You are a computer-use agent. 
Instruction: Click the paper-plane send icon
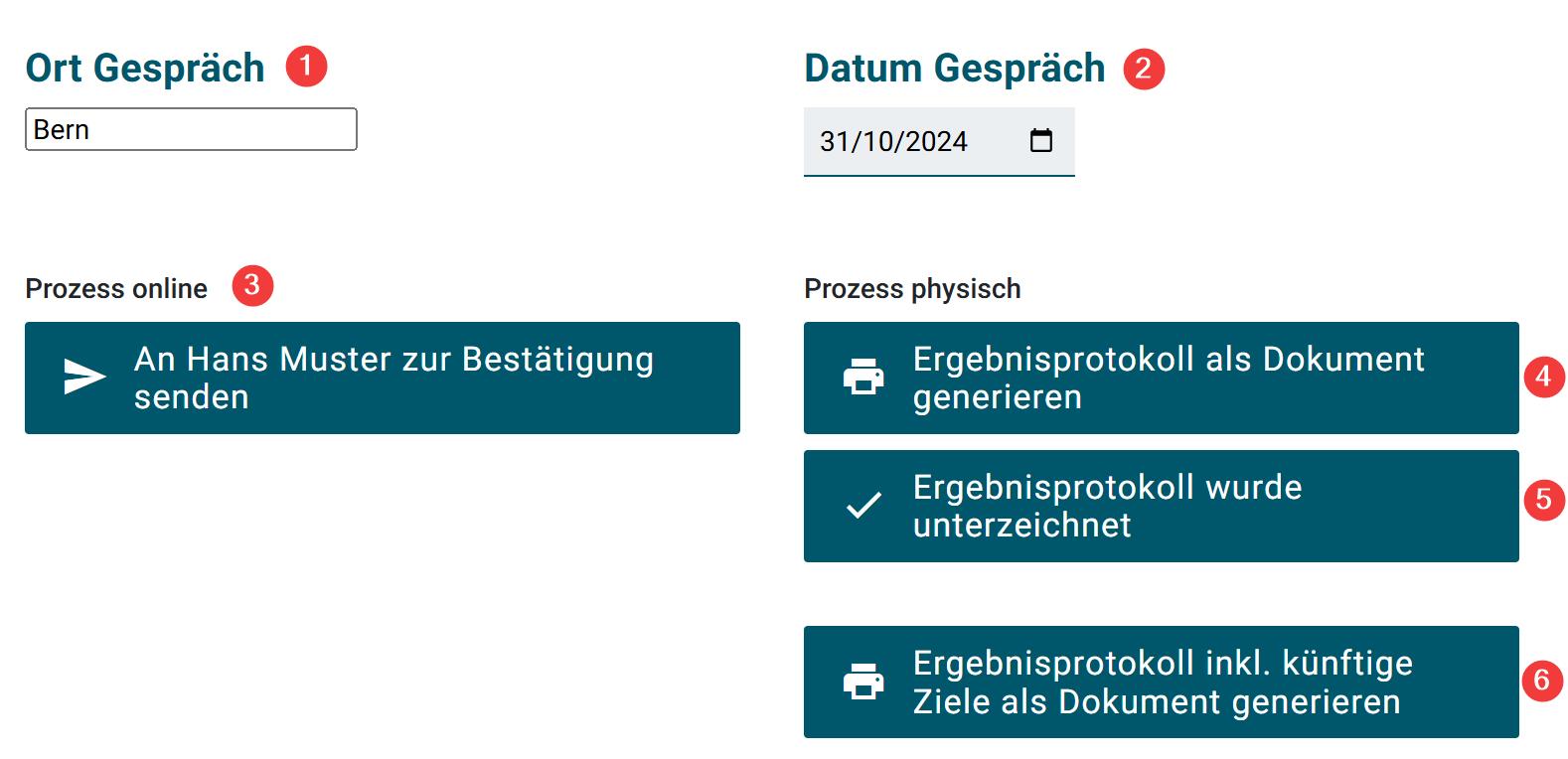[x=84, y=378]
